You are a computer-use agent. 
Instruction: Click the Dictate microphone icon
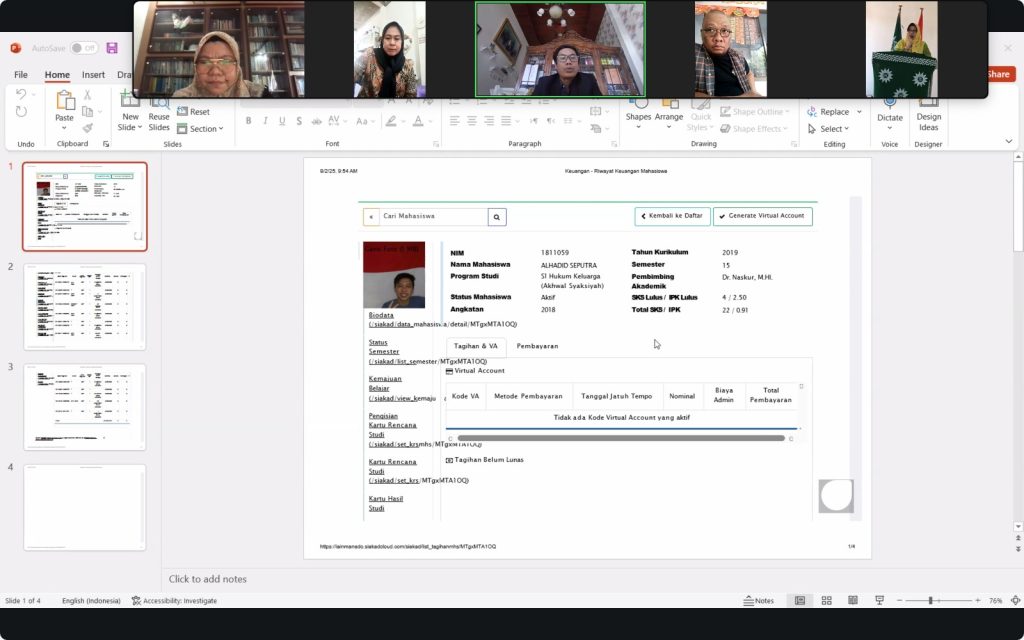coord(889,103)
